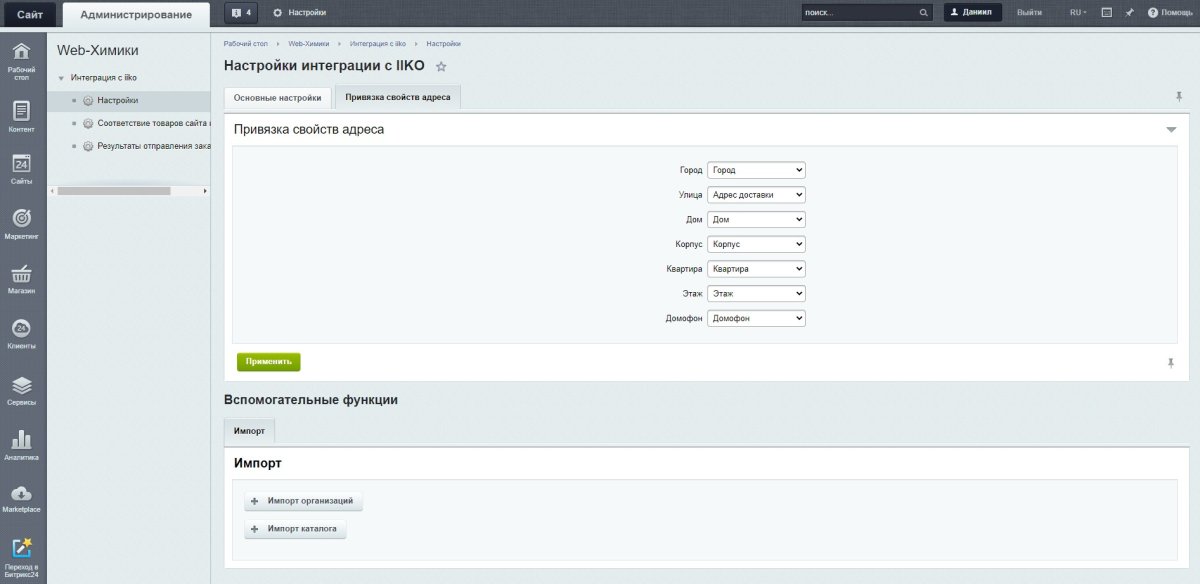This screenshot has height=584, width=1200.
Task: Start Импорт организаций
Action: 302,501
